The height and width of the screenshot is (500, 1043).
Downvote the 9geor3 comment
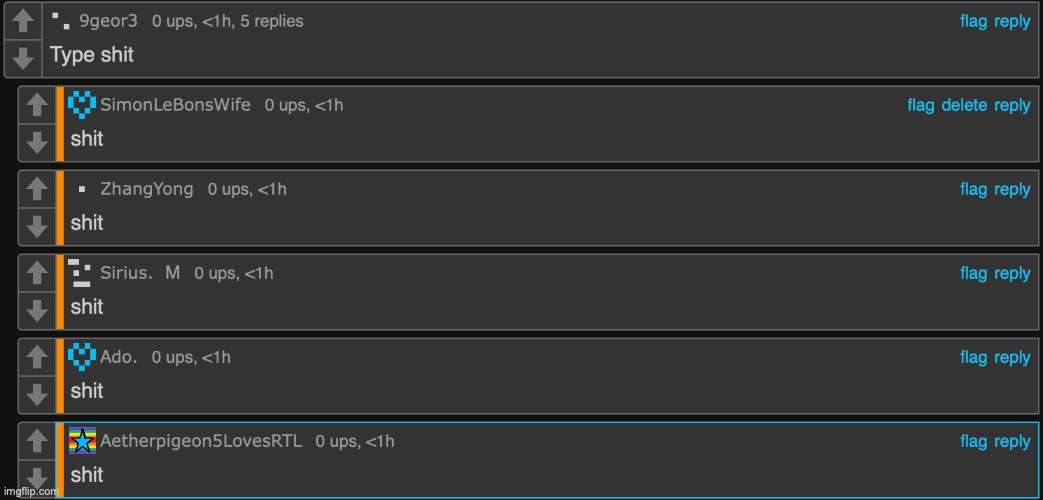click(23, 59)
